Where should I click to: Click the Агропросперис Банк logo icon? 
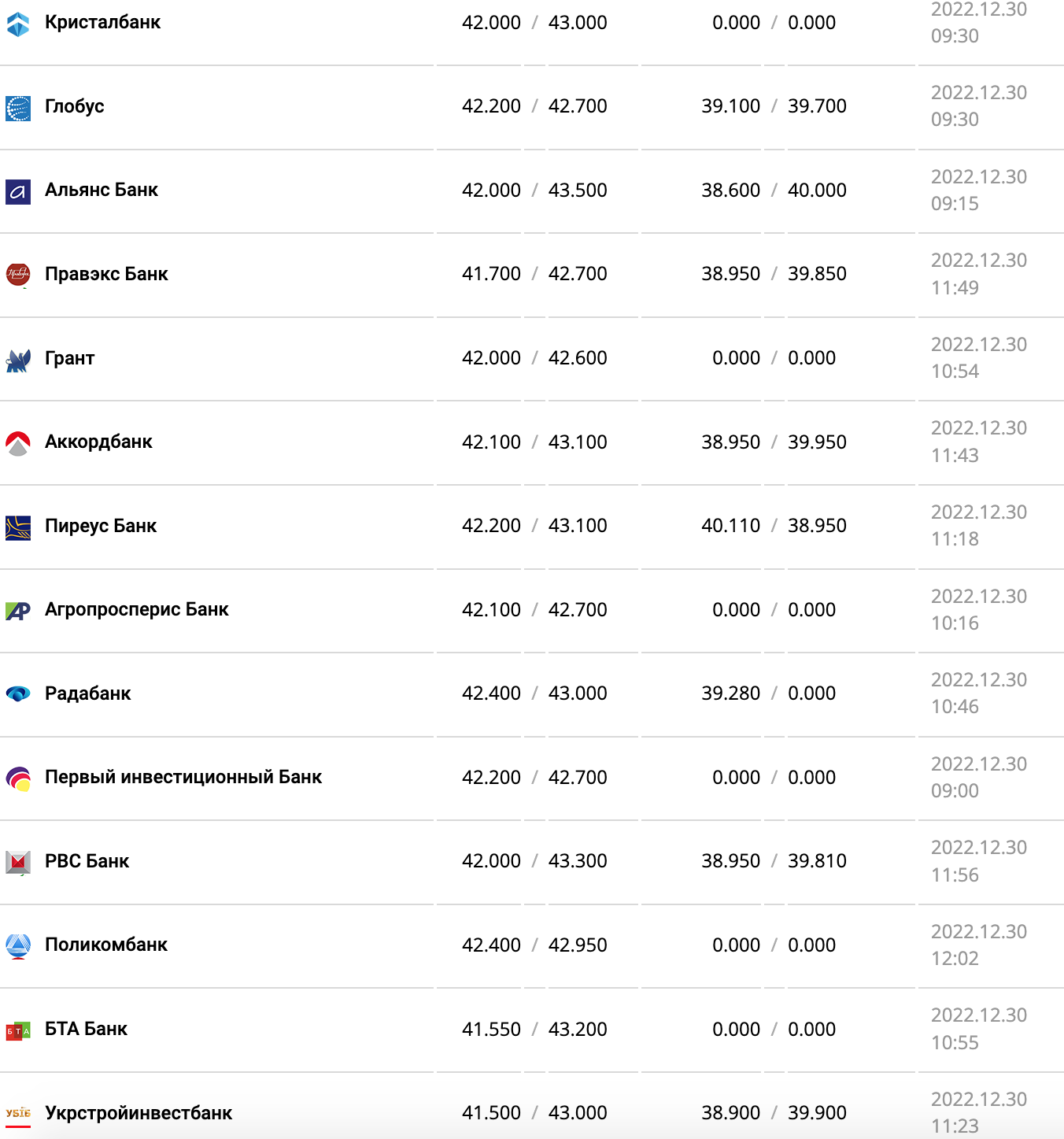click(18, 611)
